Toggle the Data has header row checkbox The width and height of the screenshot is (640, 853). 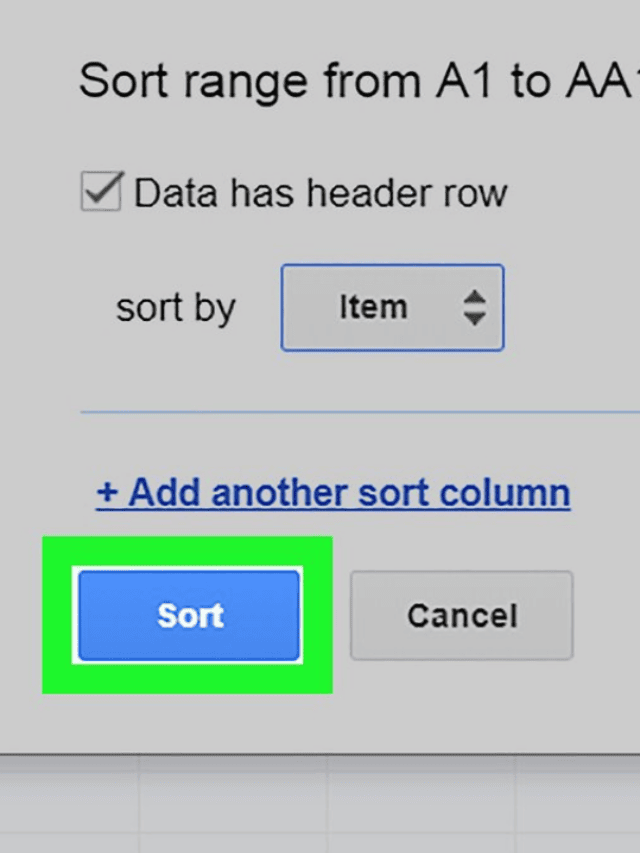101,193
